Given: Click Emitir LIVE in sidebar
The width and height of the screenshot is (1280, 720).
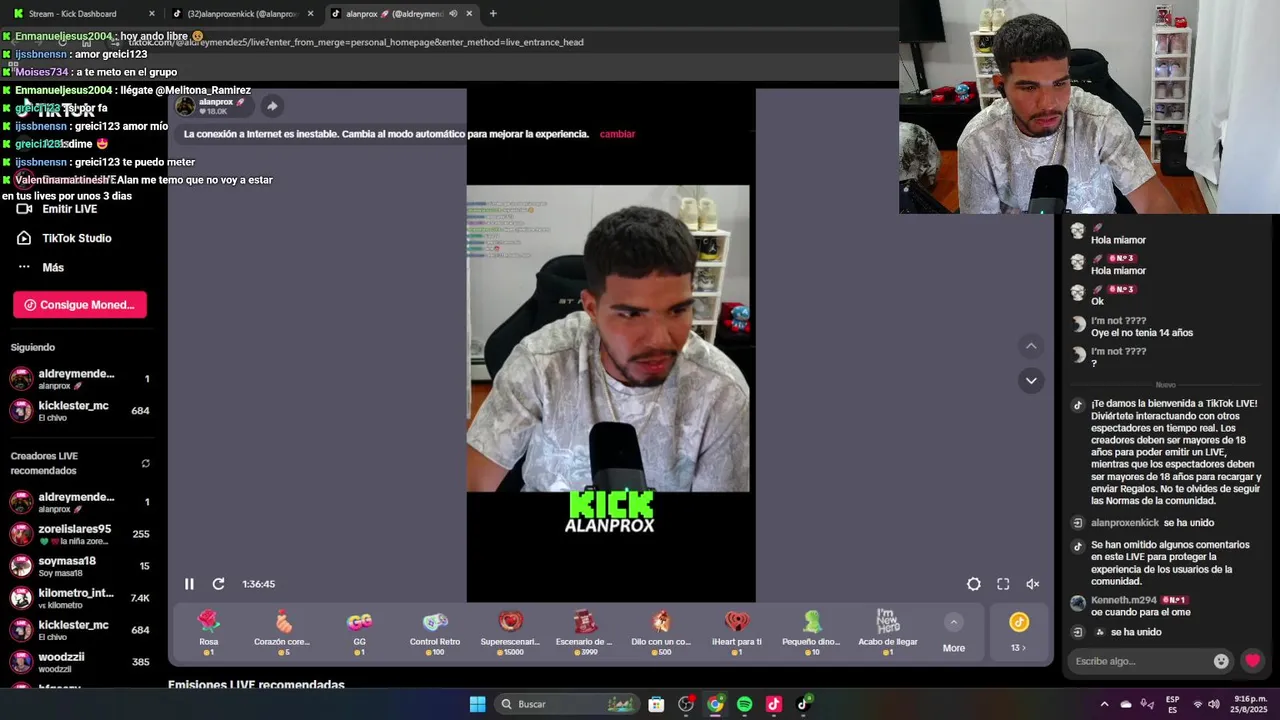Looking at the screenshot, I should coord(57,209).
